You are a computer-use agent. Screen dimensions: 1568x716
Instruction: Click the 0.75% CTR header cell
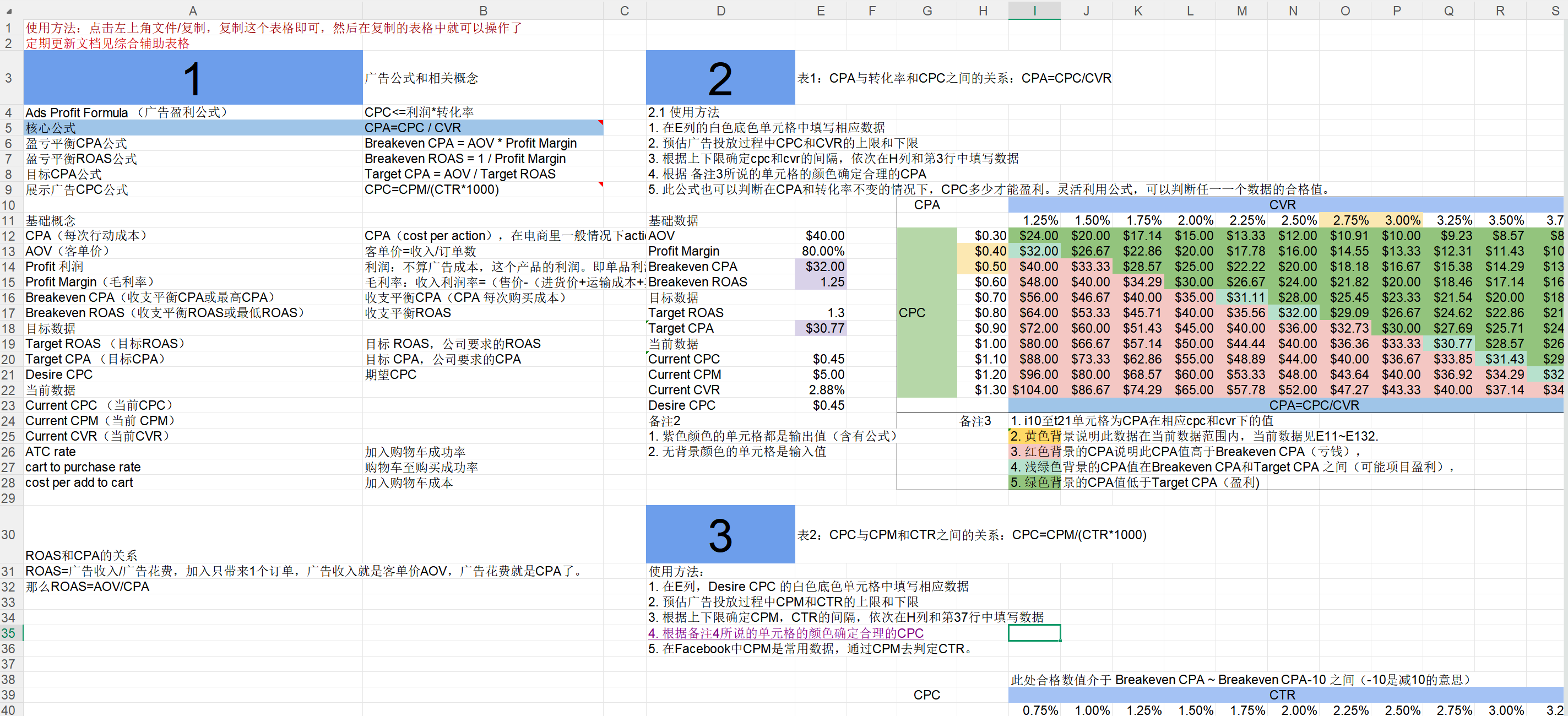(x=1034, y=710)
